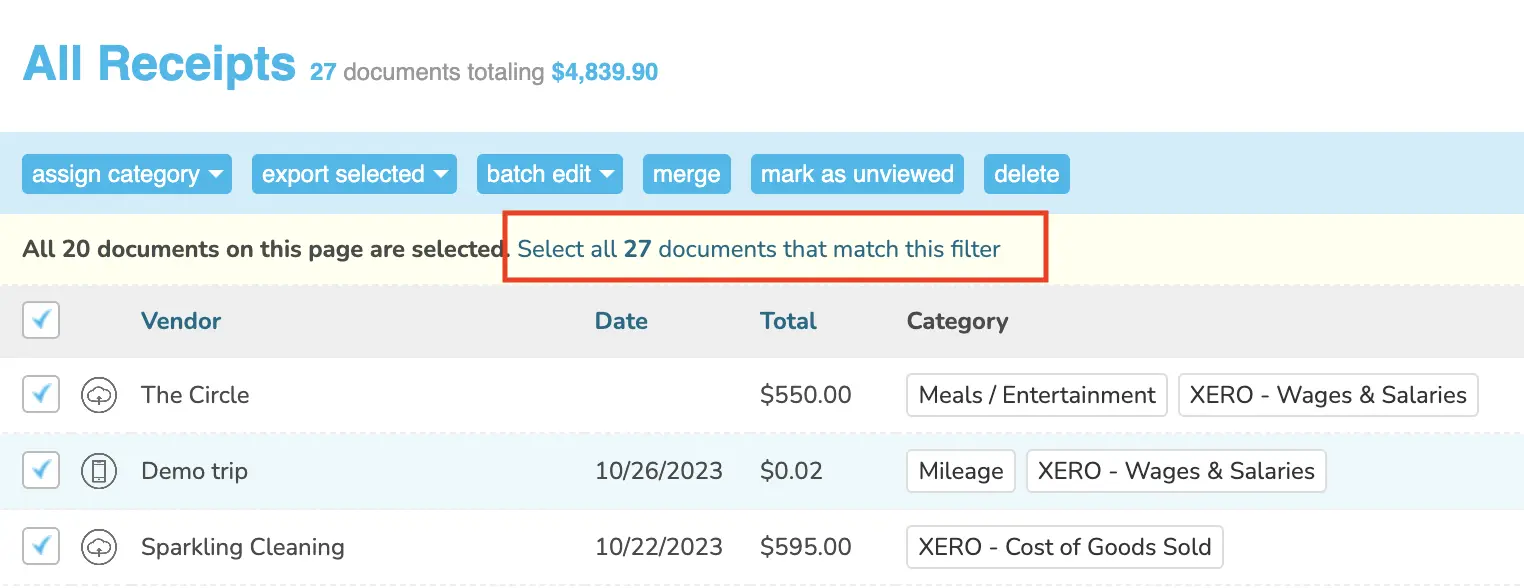1524x588 pixels.
Task: Open the Demo trip receipt
Action: pyautogui.click(x=194, y=471)
